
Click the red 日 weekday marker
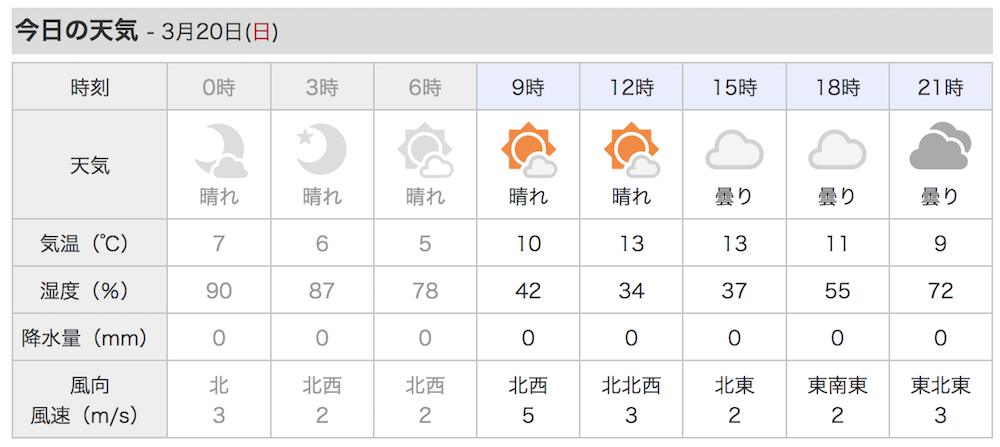click(261, 32)
